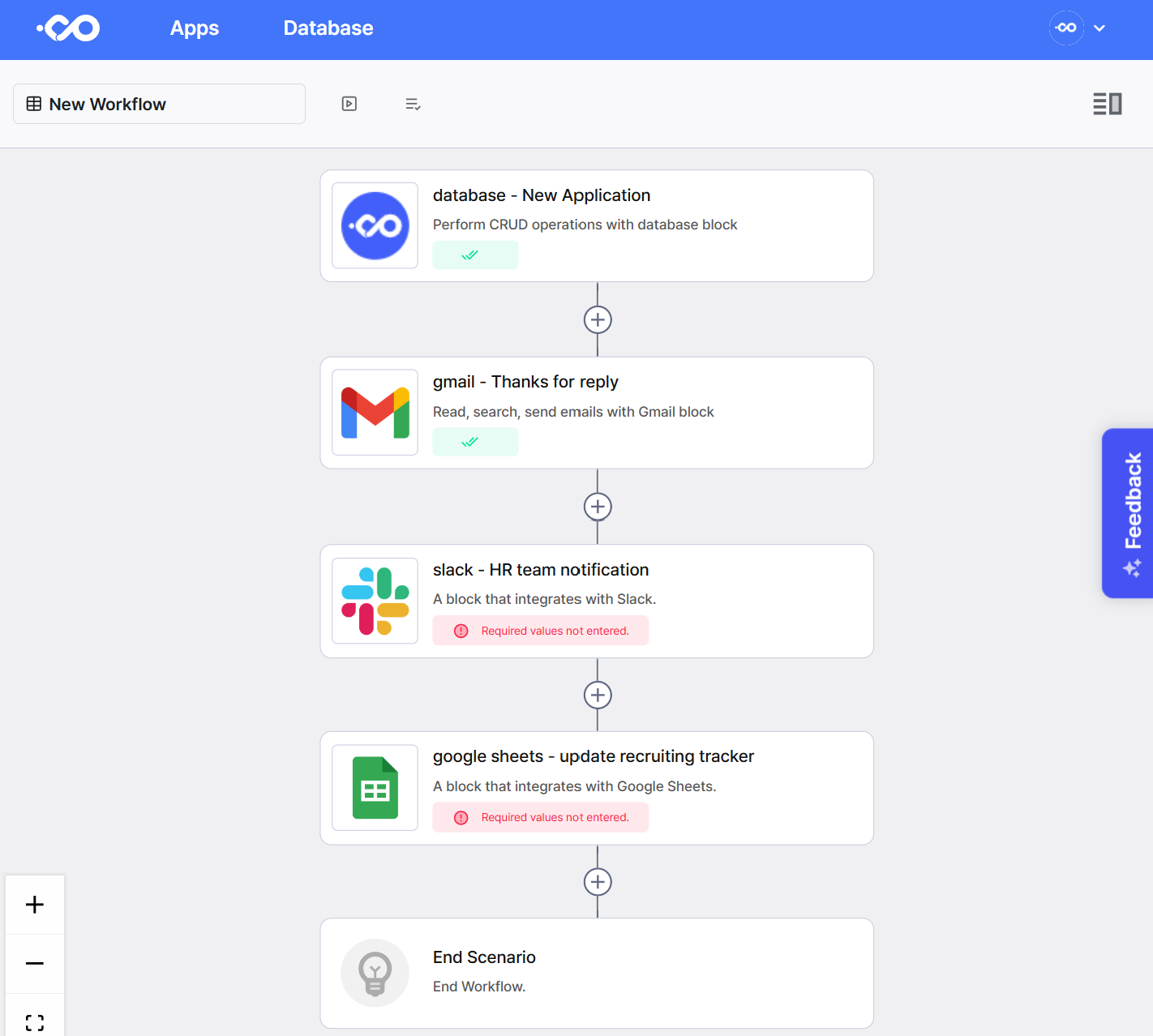The width and height of the screenshot is (1153, 1036).
Task: Zoom out the canvas with minus button
Action: [35, 964]
